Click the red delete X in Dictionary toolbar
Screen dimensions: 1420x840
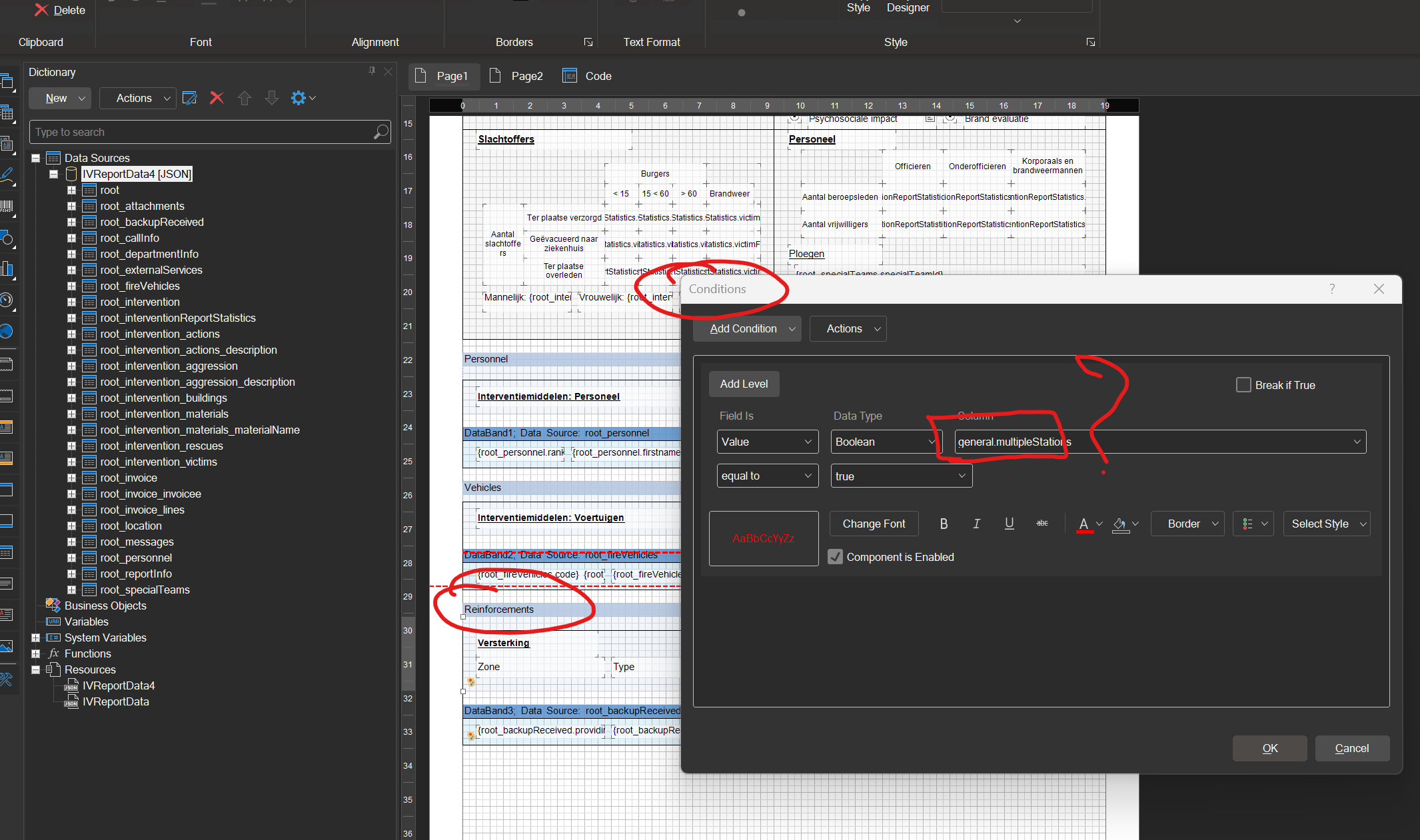click(x=217, y=98)
